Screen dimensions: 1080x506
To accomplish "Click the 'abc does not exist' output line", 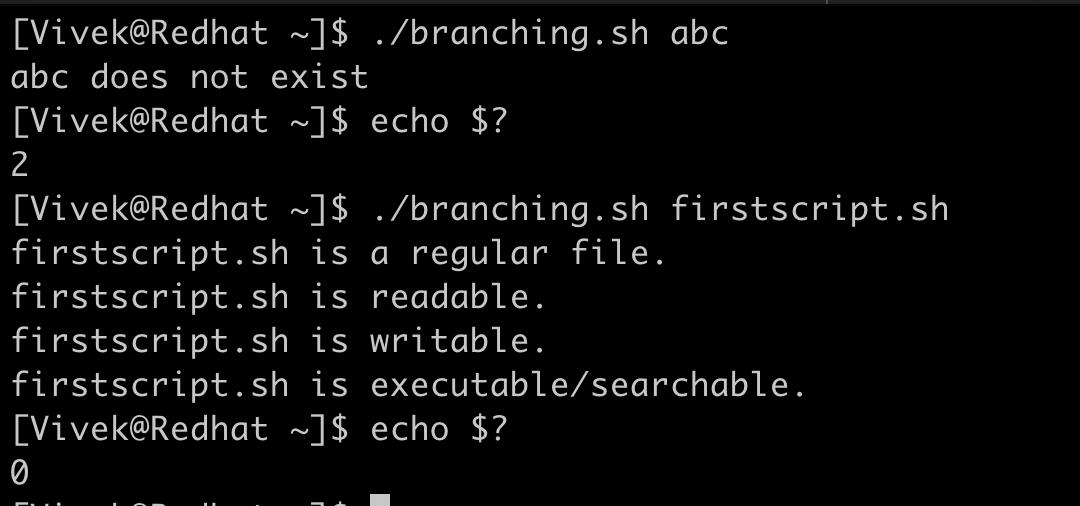I will 190,77.
